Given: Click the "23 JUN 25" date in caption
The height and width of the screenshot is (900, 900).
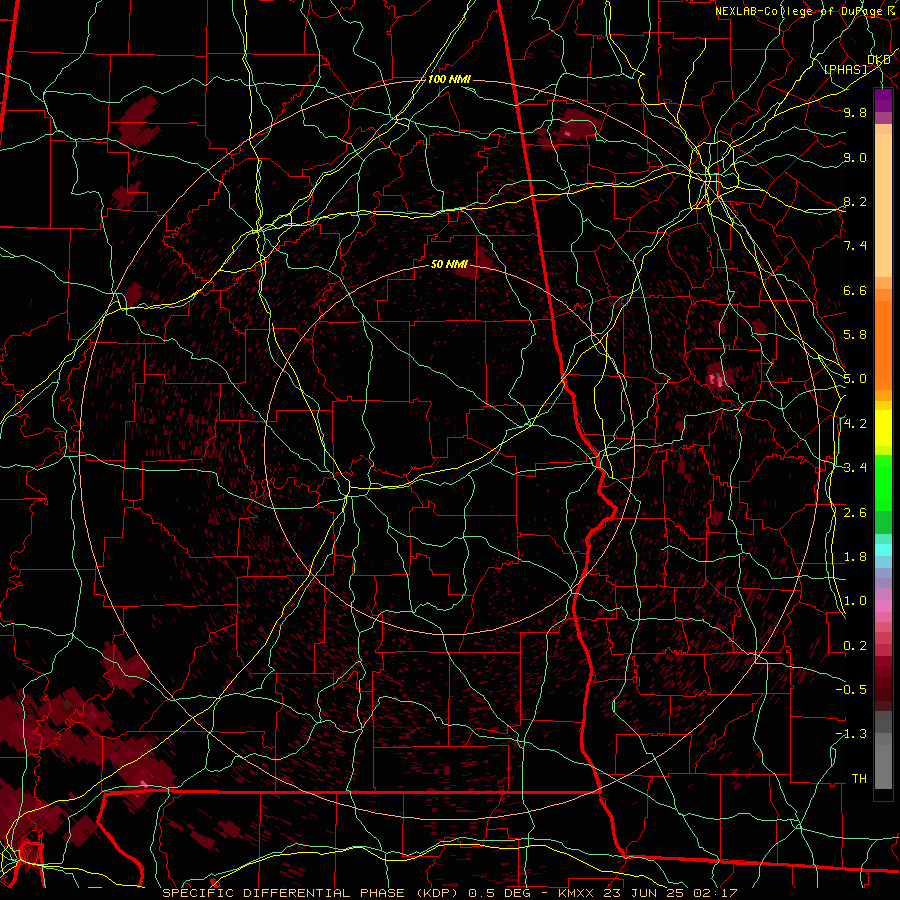Looking at the screenshot, I should click(642, 893).
